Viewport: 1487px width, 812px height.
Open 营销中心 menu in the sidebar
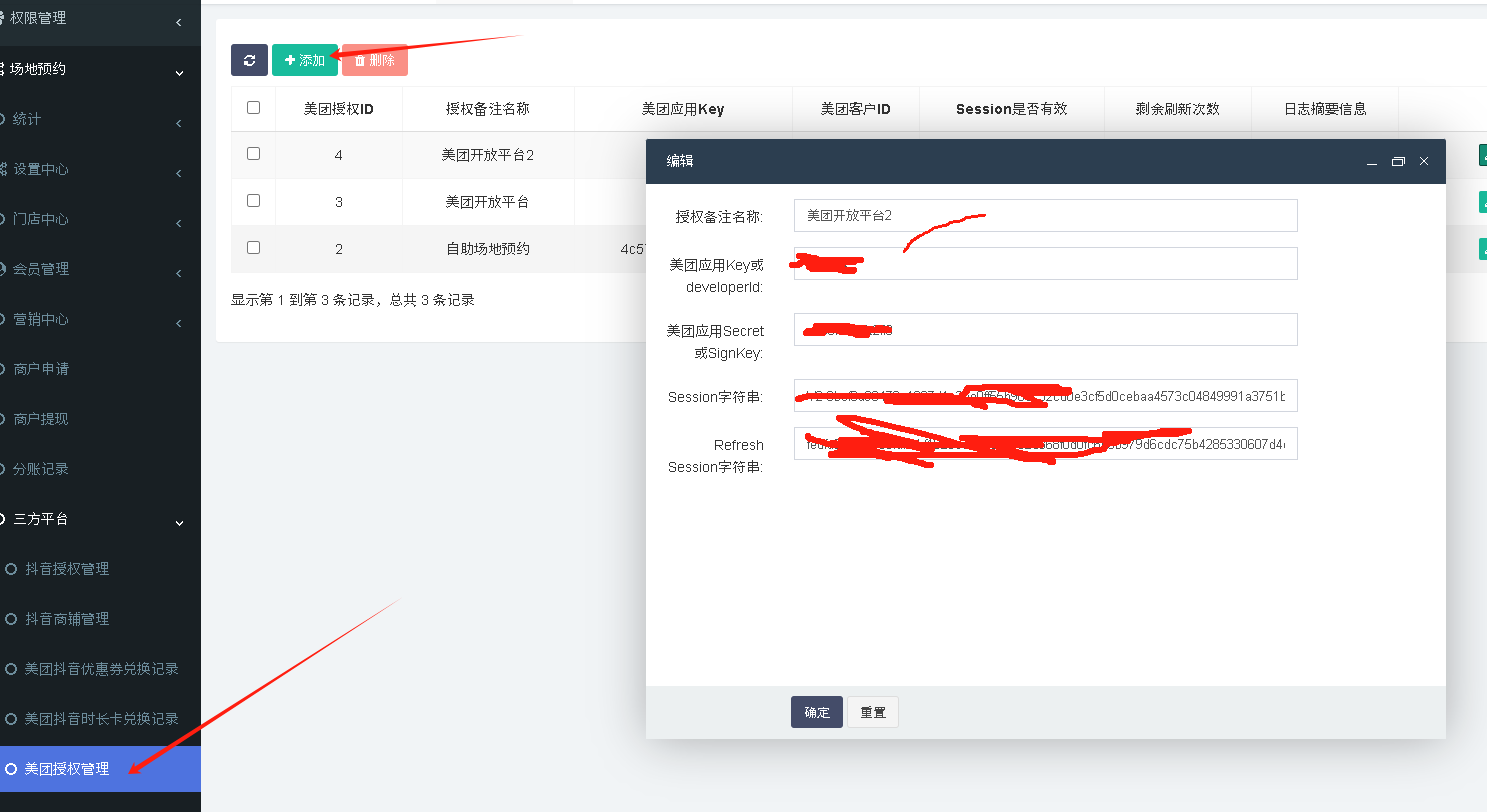click(x=100, y=319)
